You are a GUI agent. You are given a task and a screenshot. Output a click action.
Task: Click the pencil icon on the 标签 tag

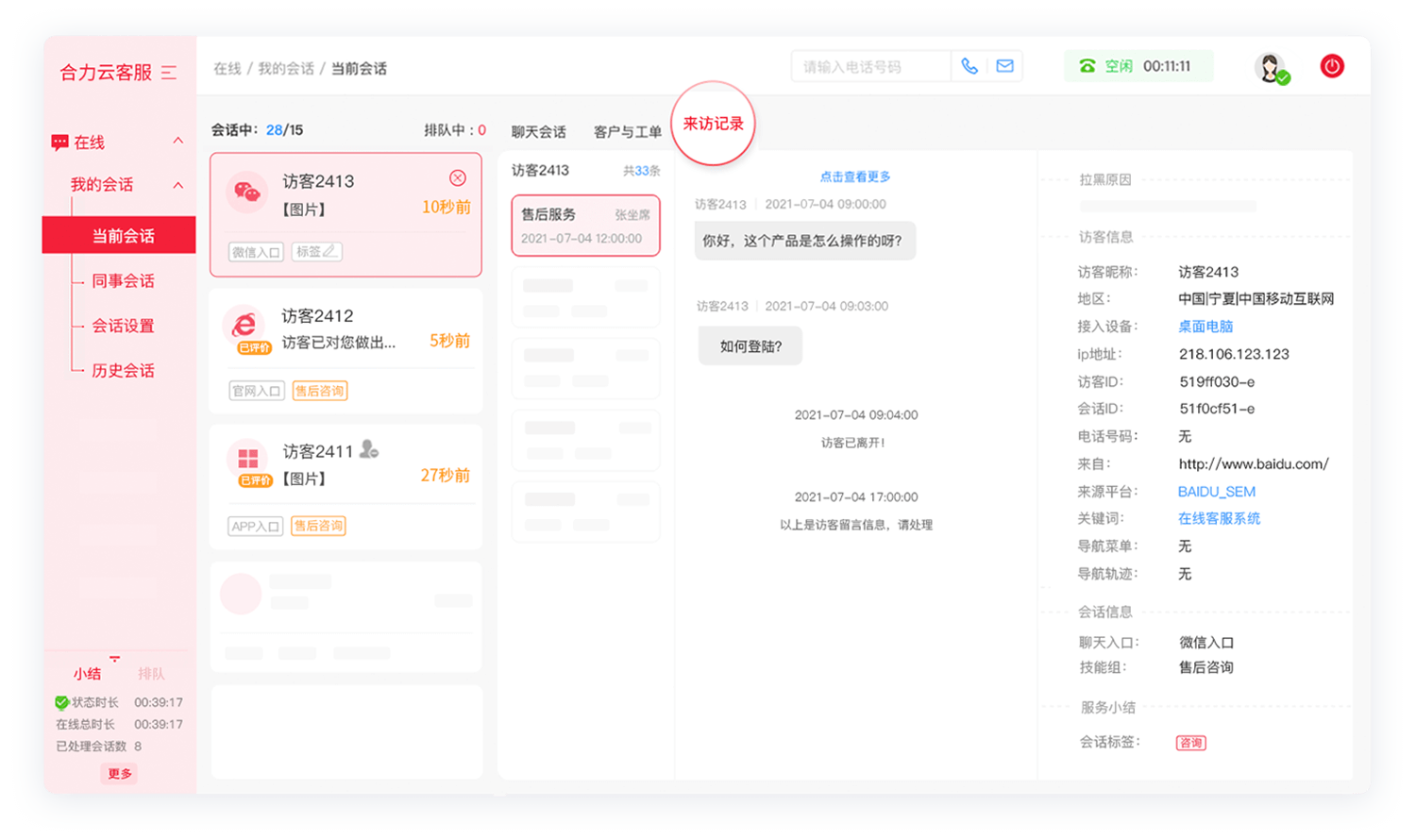(328, 251)
